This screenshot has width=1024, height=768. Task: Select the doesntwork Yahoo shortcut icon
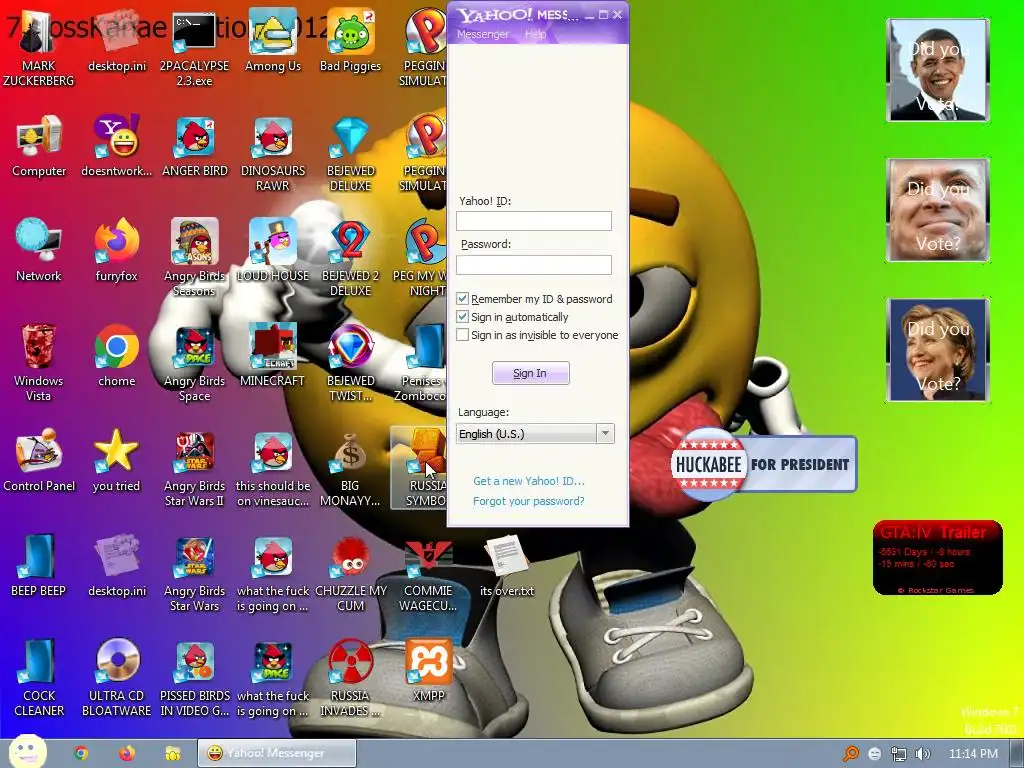pyautogui.click(x=116, y=147)
